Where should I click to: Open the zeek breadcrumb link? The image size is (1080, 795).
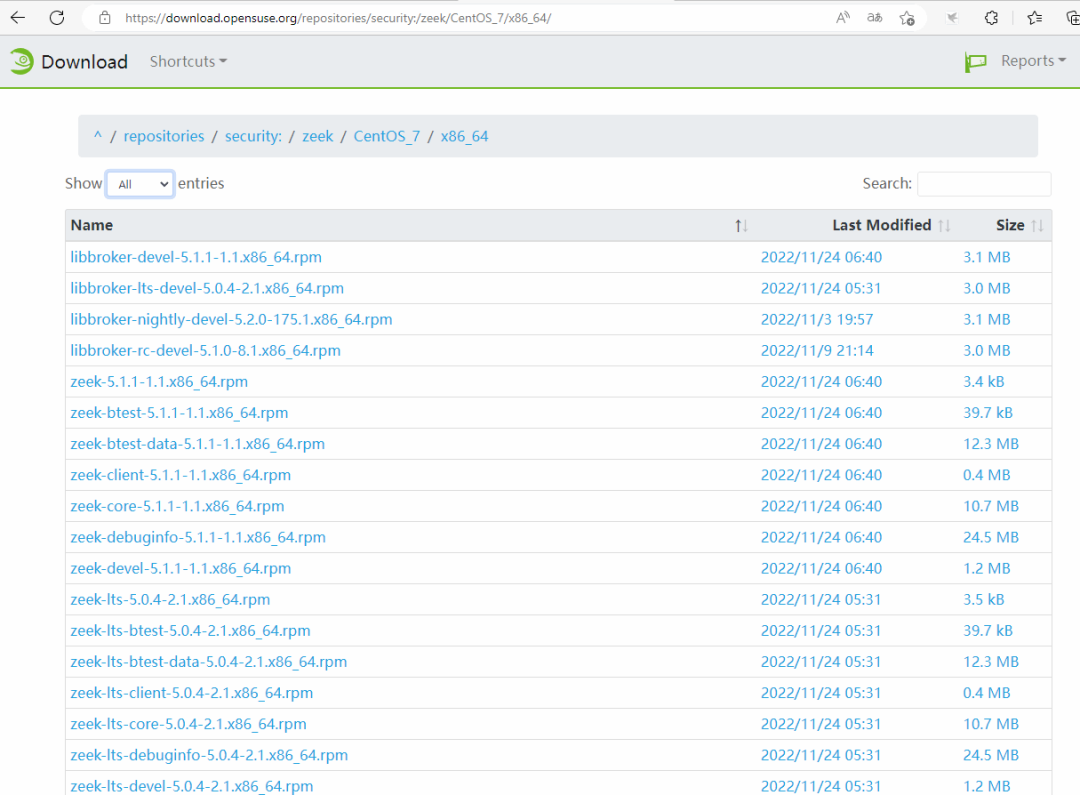coord(318,136)
